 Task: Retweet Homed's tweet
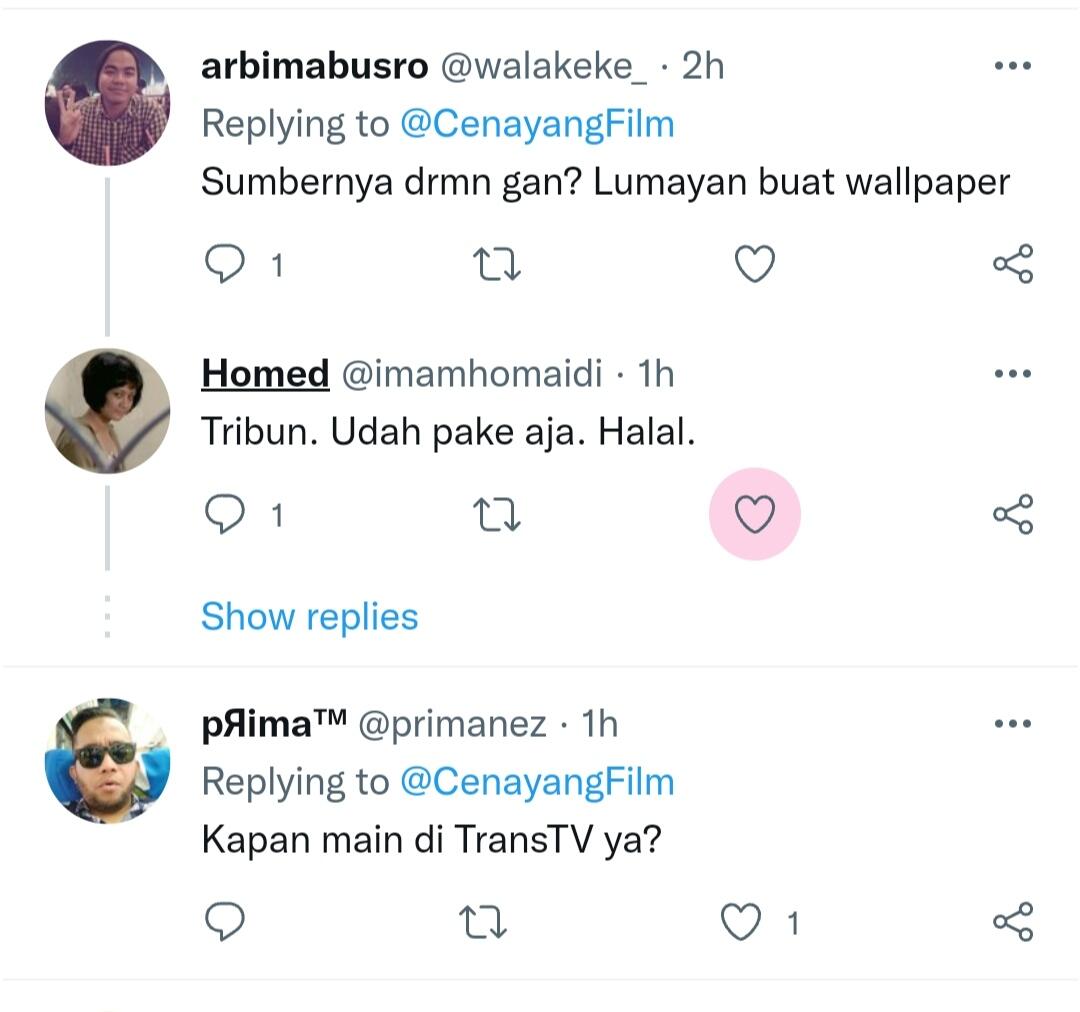click(x=497, y=515)
